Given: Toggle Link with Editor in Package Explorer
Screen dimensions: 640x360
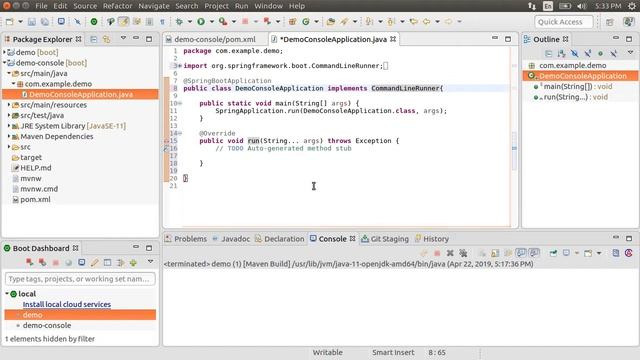Looking at the screenshot, I should [x=107, y=39].
